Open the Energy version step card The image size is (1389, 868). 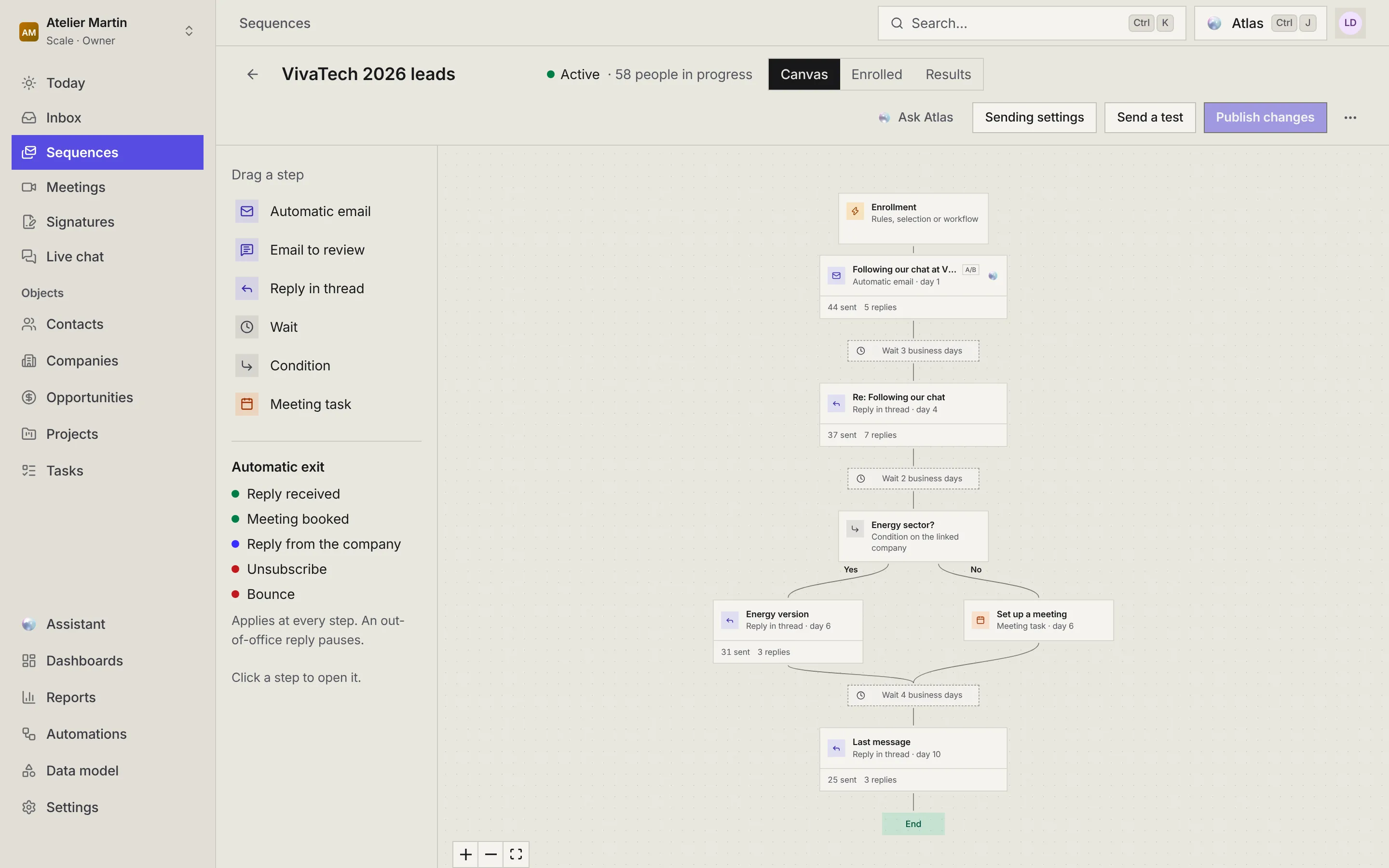[788, 632]
